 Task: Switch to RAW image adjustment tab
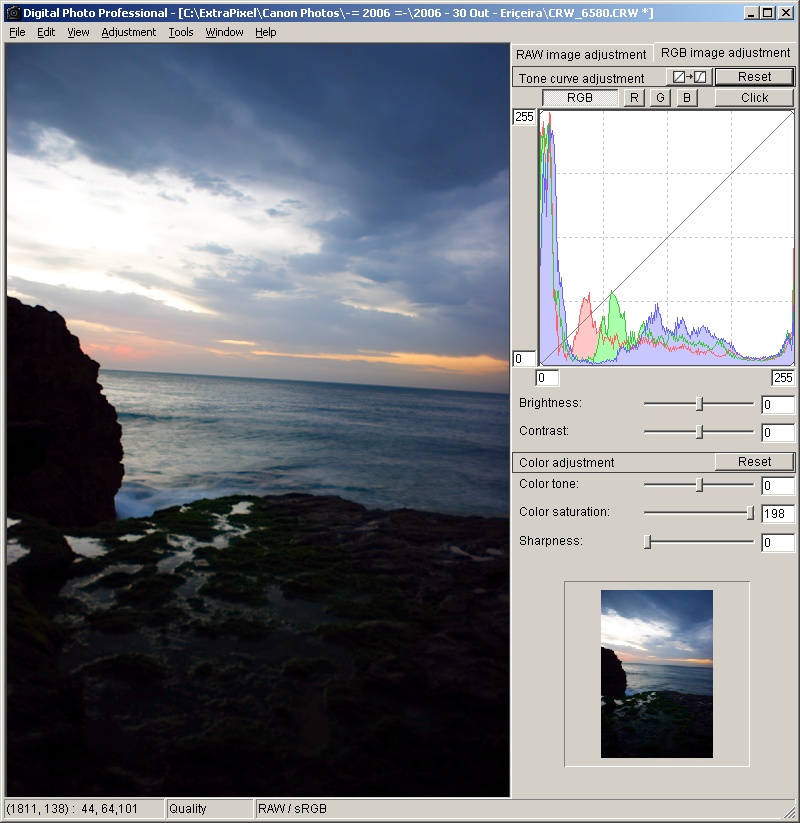coord(581,55)
